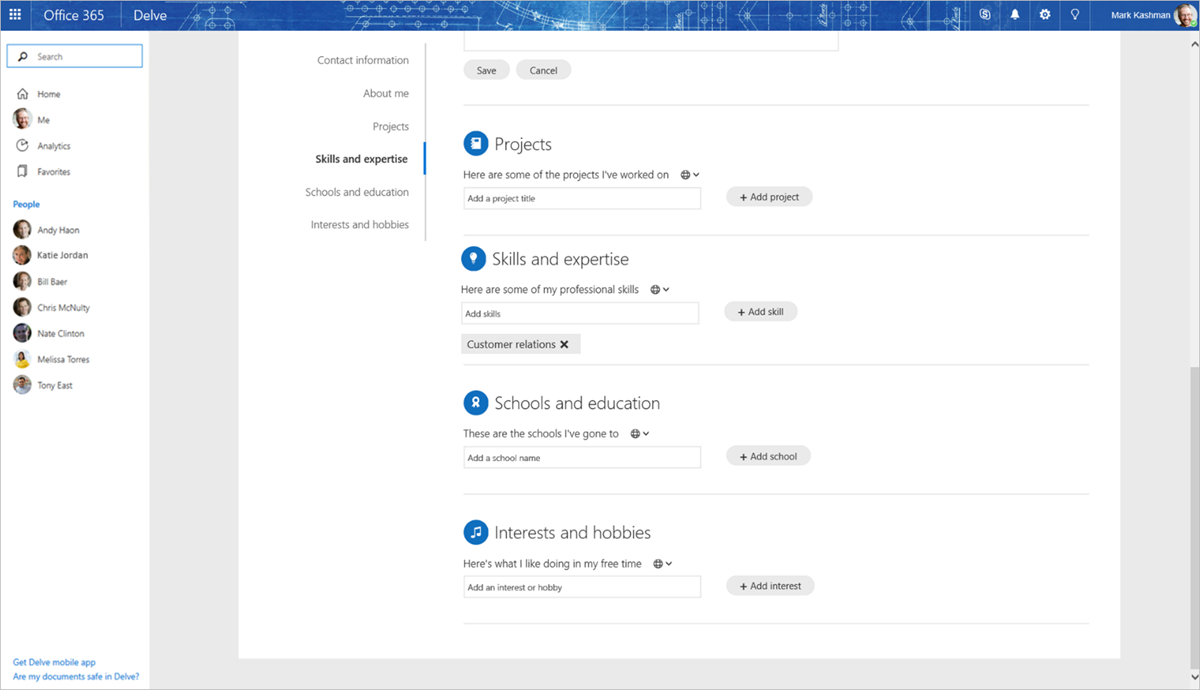Expand Schools and education visibility dropdown
Viewport: 1200px width, 690px height.
coord(640,434)
